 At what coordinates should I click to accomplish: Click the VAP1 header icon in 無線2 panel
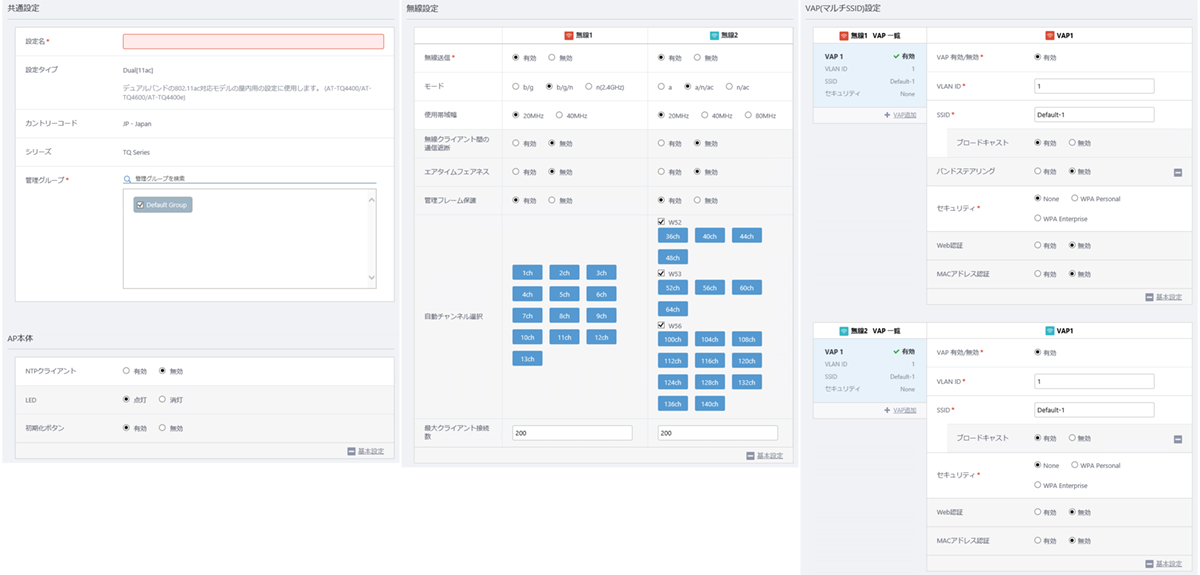(x=1049, y=330)
